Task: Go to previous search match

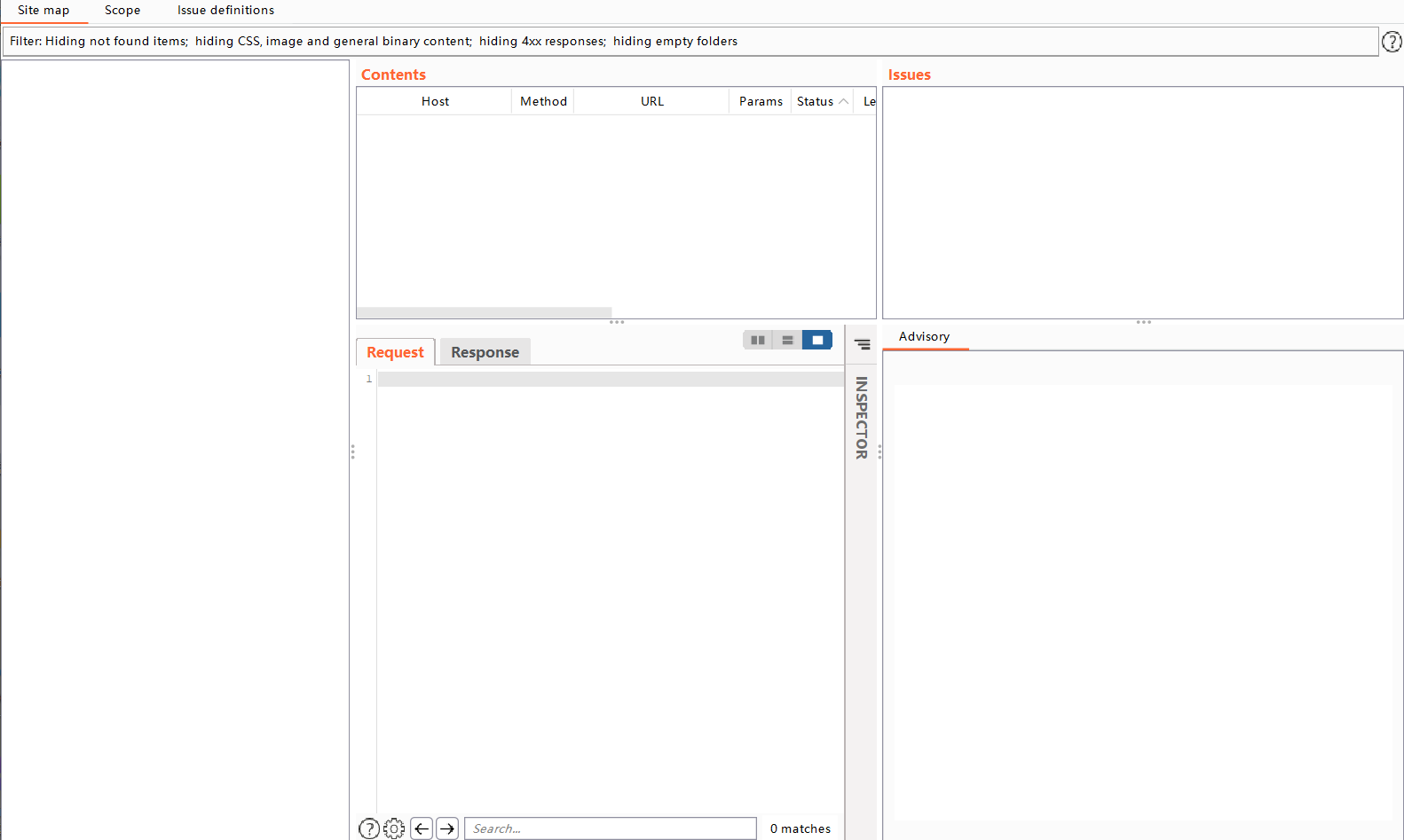Action: coord(422,828)
